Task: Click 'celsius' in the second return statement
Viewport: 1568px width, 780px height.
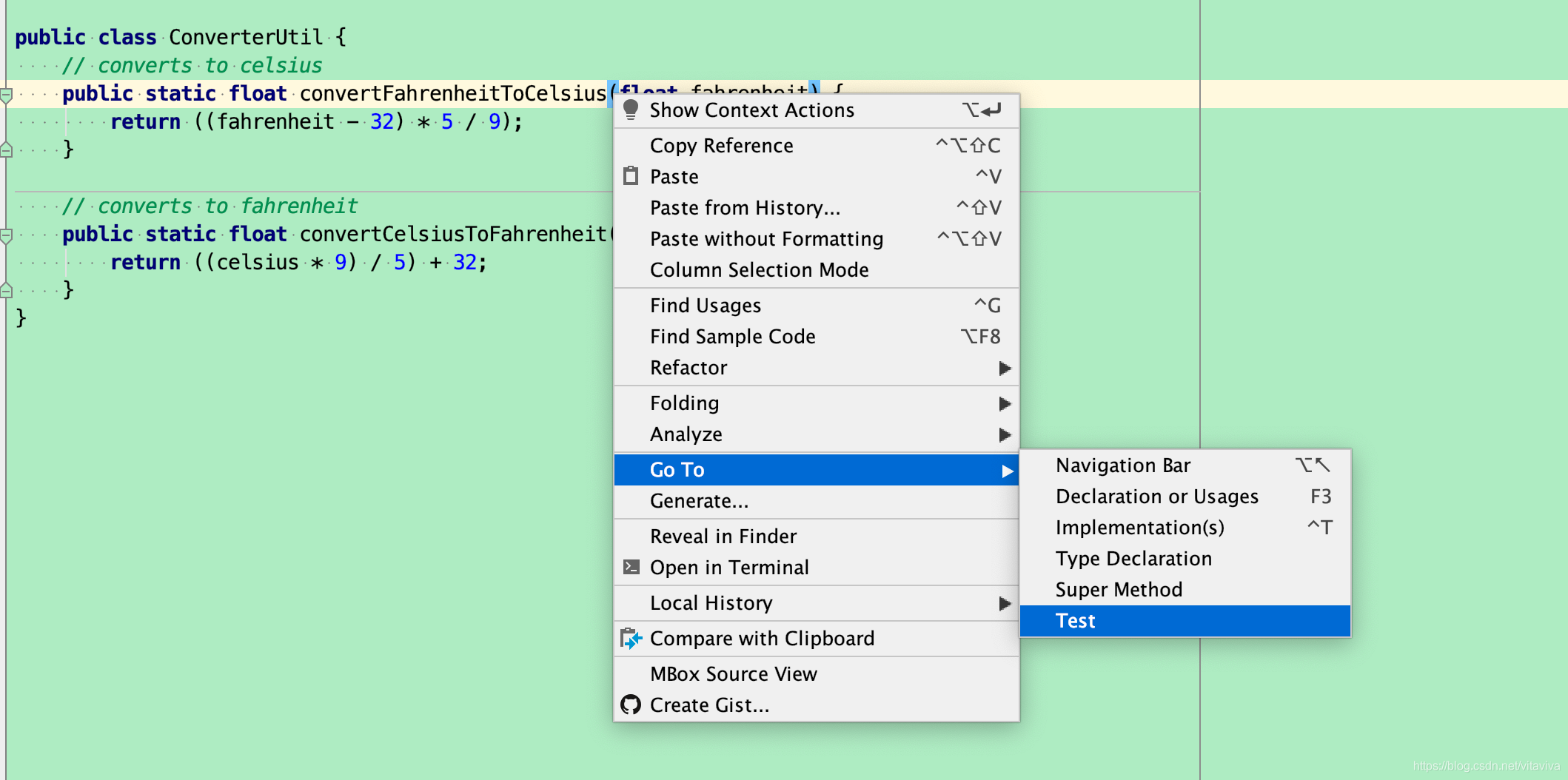Action: click(x=257, y=262)
